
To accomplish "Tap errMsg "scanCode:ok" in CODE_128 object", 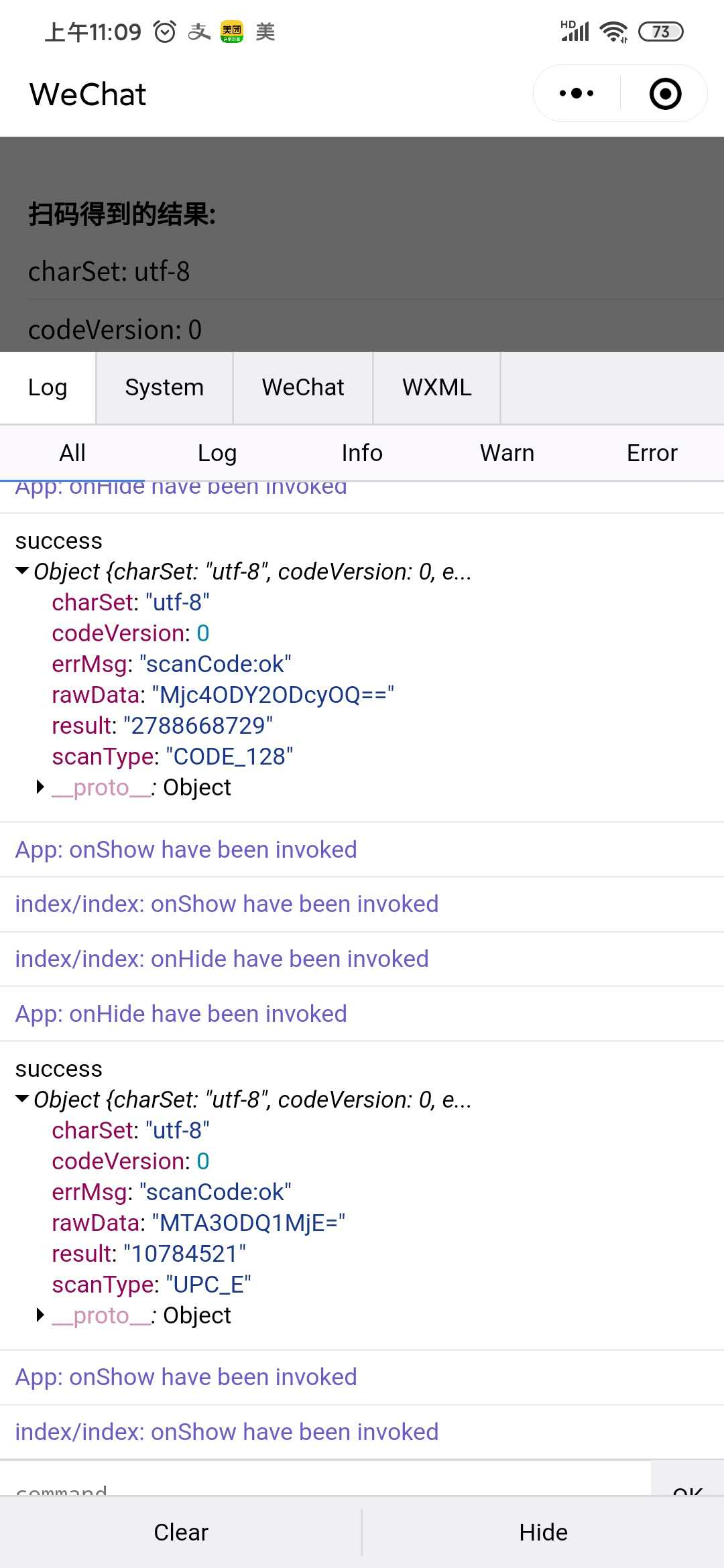I will (x=172, y=664).
